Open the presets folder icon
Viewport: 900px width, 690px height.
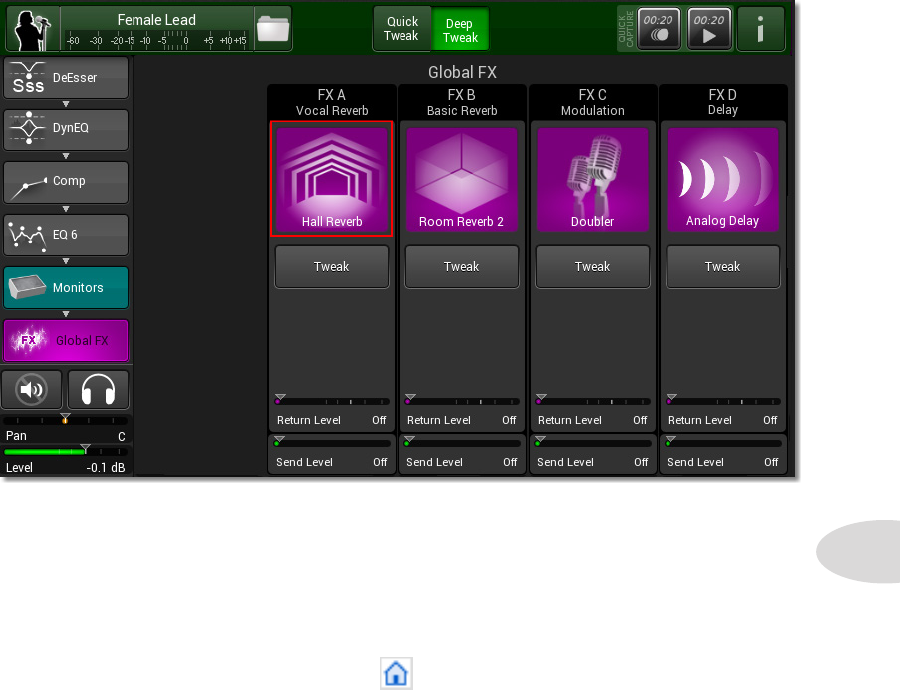[273, 29]
